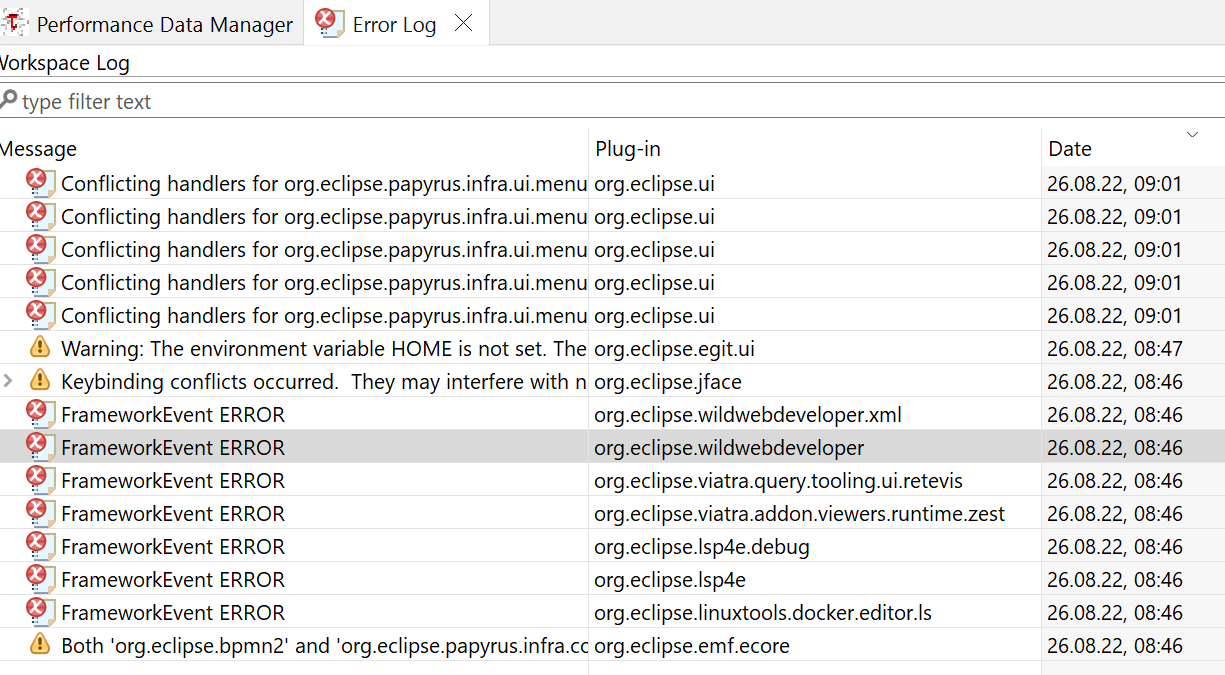
Task: Select FrameworkEvent ERROR message in docker.editor.ls row
Action: (173, 613)
